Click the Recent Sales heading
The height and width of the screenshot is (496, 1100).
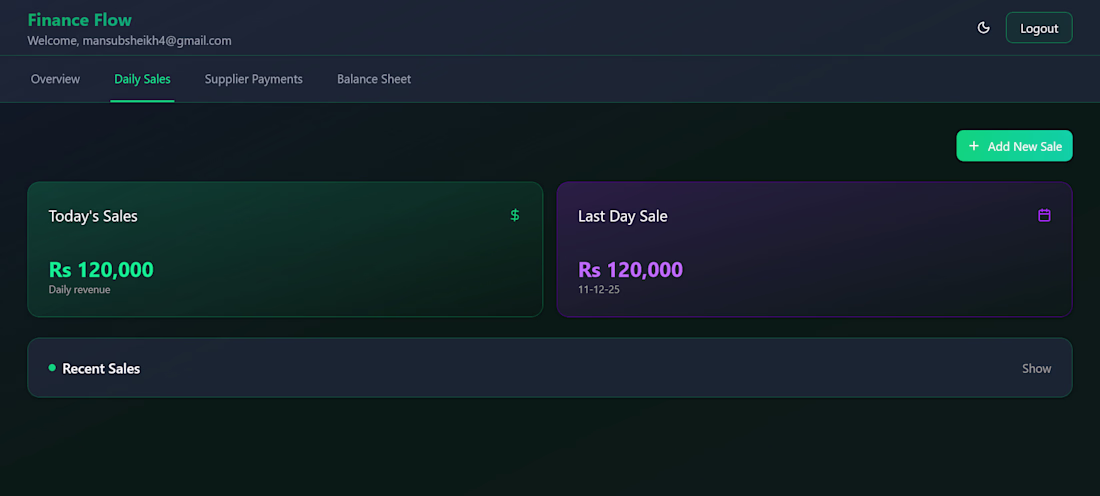[101, 368]
